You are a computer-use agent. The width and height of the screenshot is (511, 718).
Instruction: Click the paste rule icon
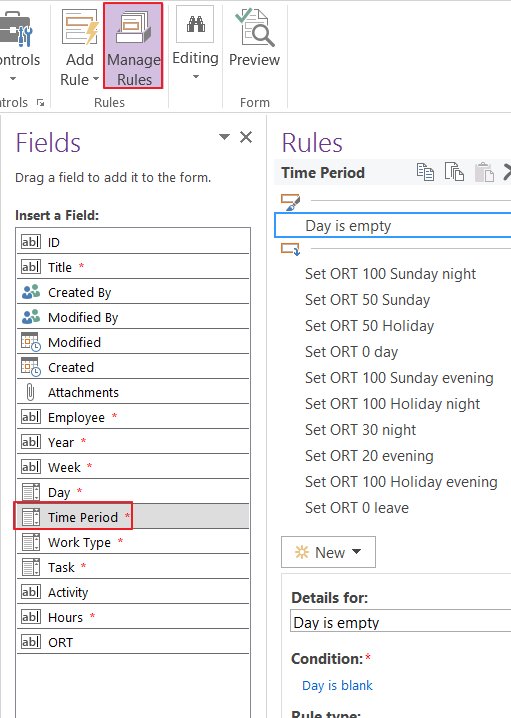point(484,173)
